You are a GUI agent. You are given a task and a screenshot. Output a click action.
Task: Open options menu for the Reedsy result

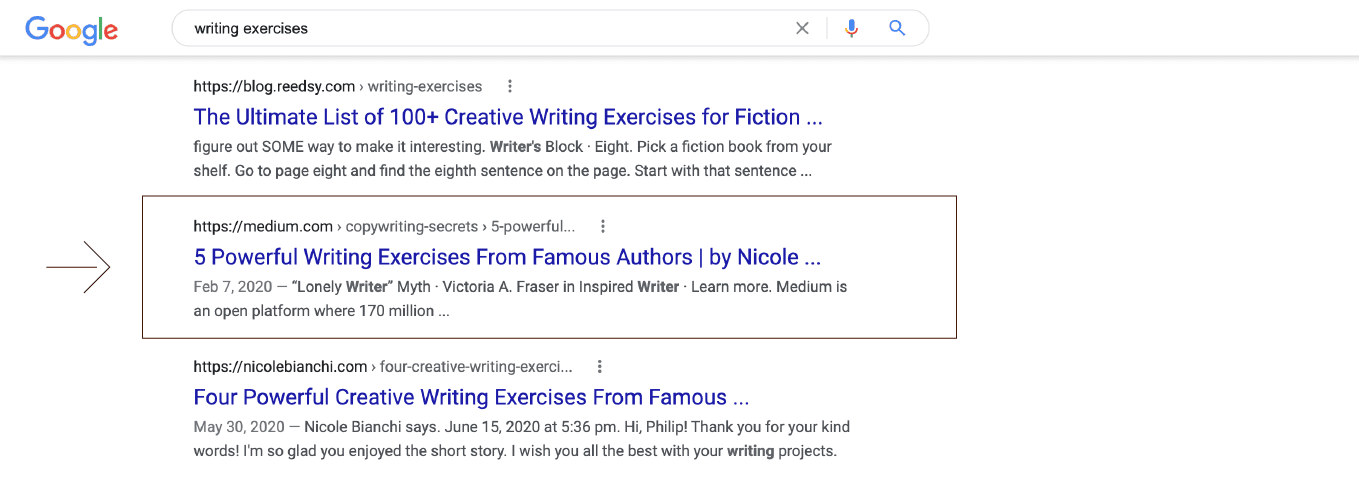510,86
